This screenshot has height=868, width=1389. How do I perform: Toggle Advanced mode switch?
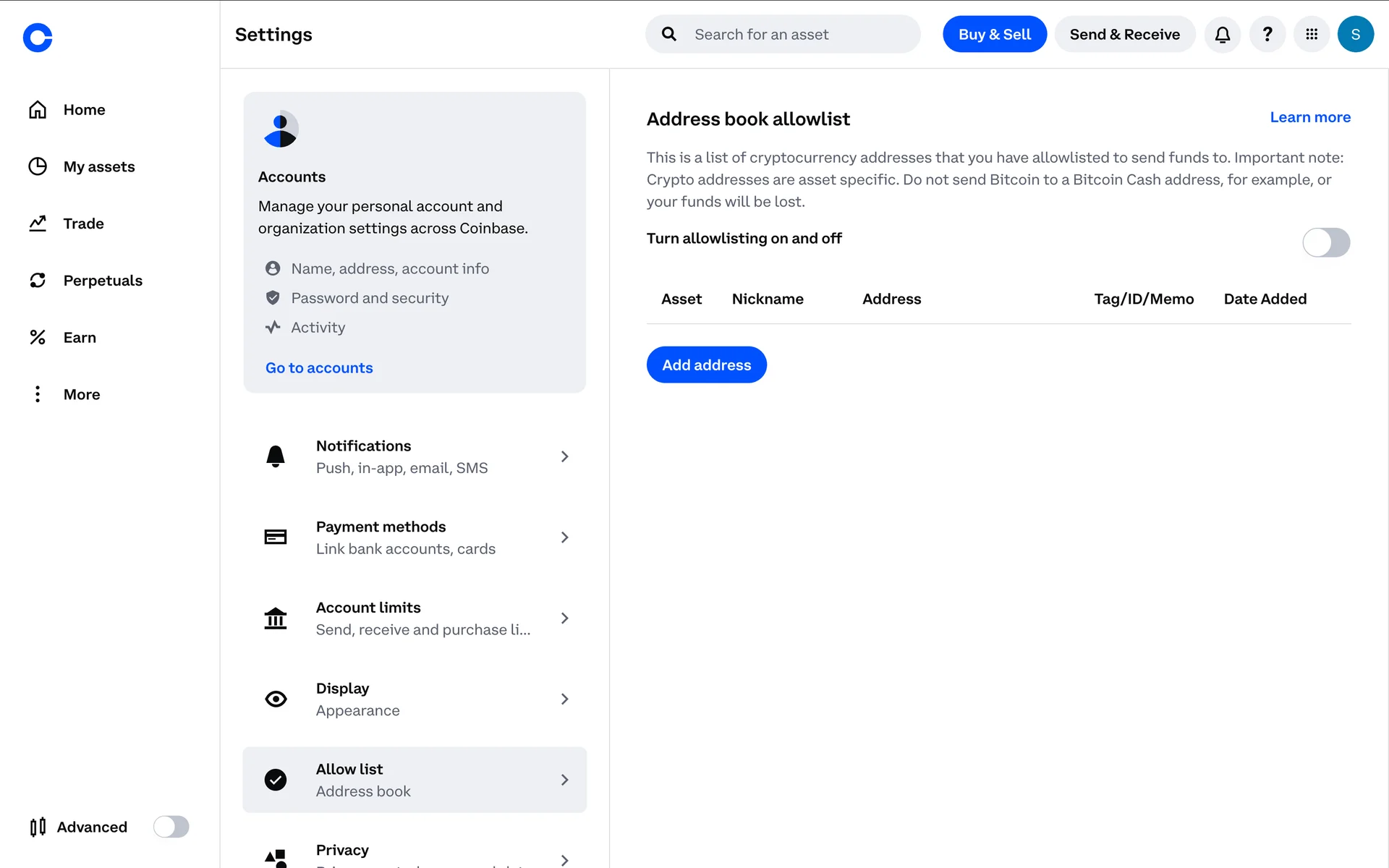point(171,827)
